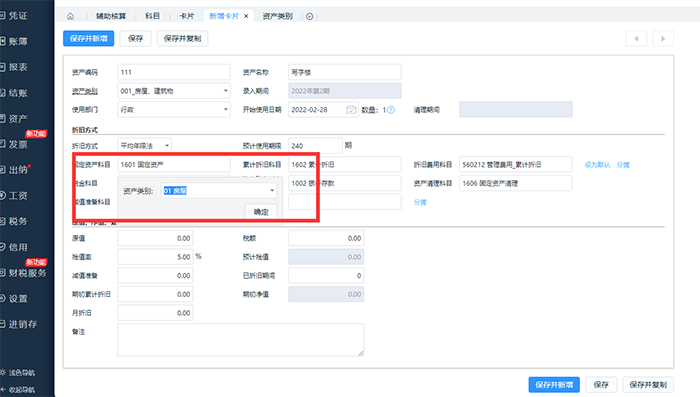Viewport: 700px width, 397px height.
Task: Focus the 已折旧期间 field
Action: [326, 276]
